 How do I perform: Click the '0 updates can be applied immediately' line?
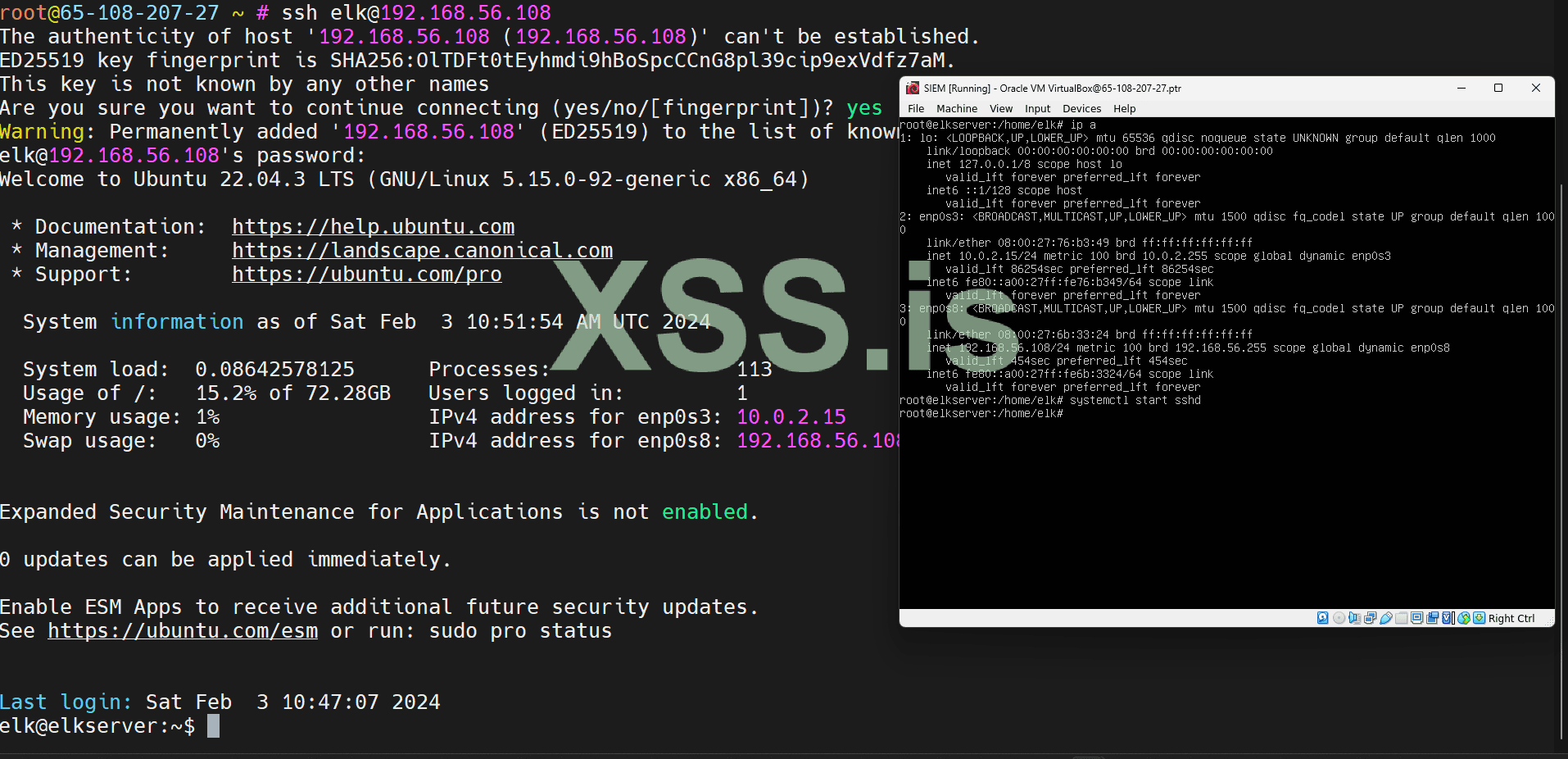point(225,559)
